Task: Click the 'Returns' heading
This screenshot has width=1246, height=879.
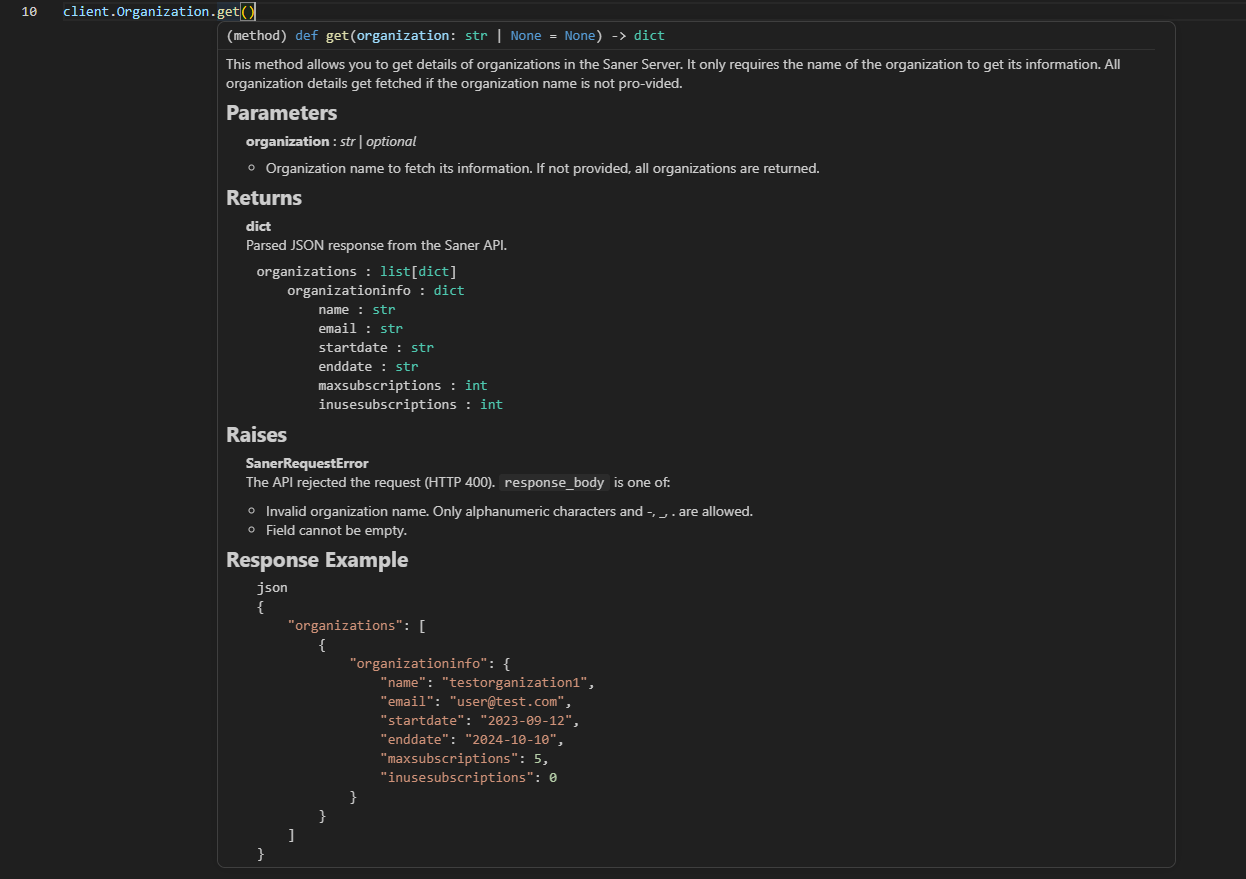Action: click(x=264, y=198)
